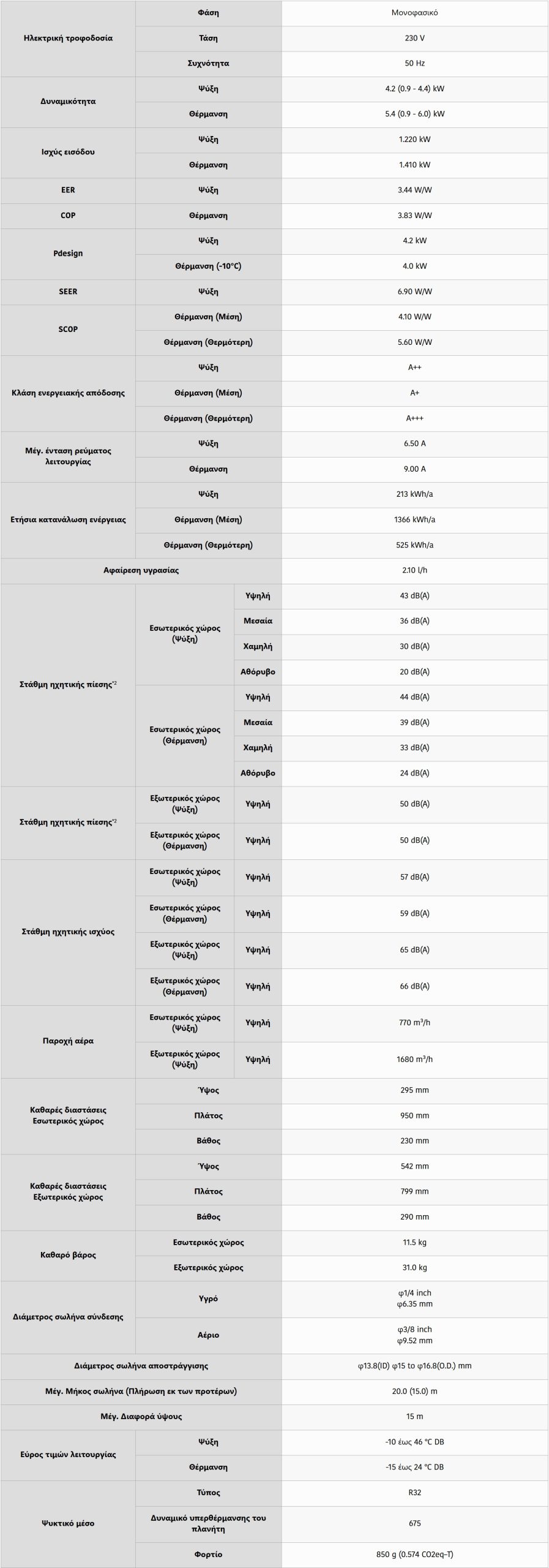Select the '1680 m³/h' airflow value
Image resolution: width=549 pixels, height=1568 pixels.
(x=414, y=1059)
